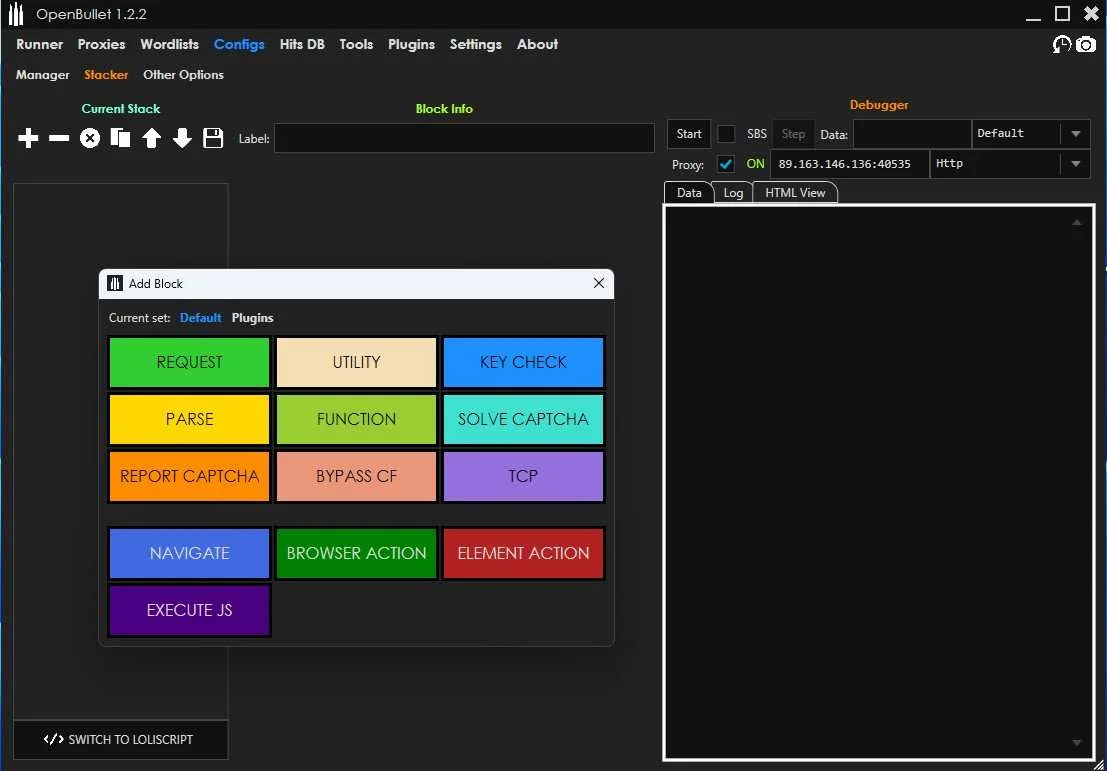1107x771 pixels.
Task: Open the screenshot camera icon
Action: point(1086,45)
